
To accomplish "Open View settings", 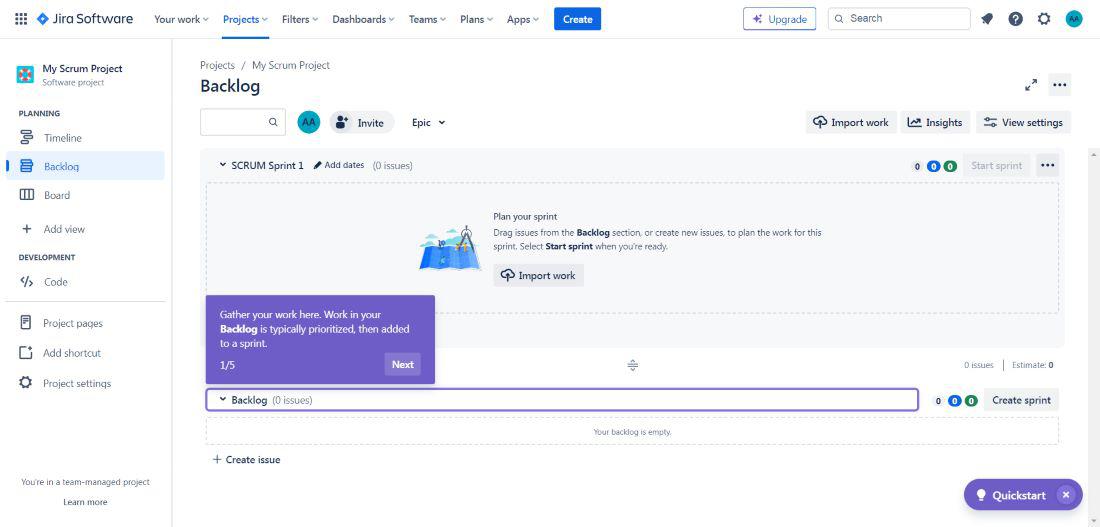I will [x=1024, y=122].
